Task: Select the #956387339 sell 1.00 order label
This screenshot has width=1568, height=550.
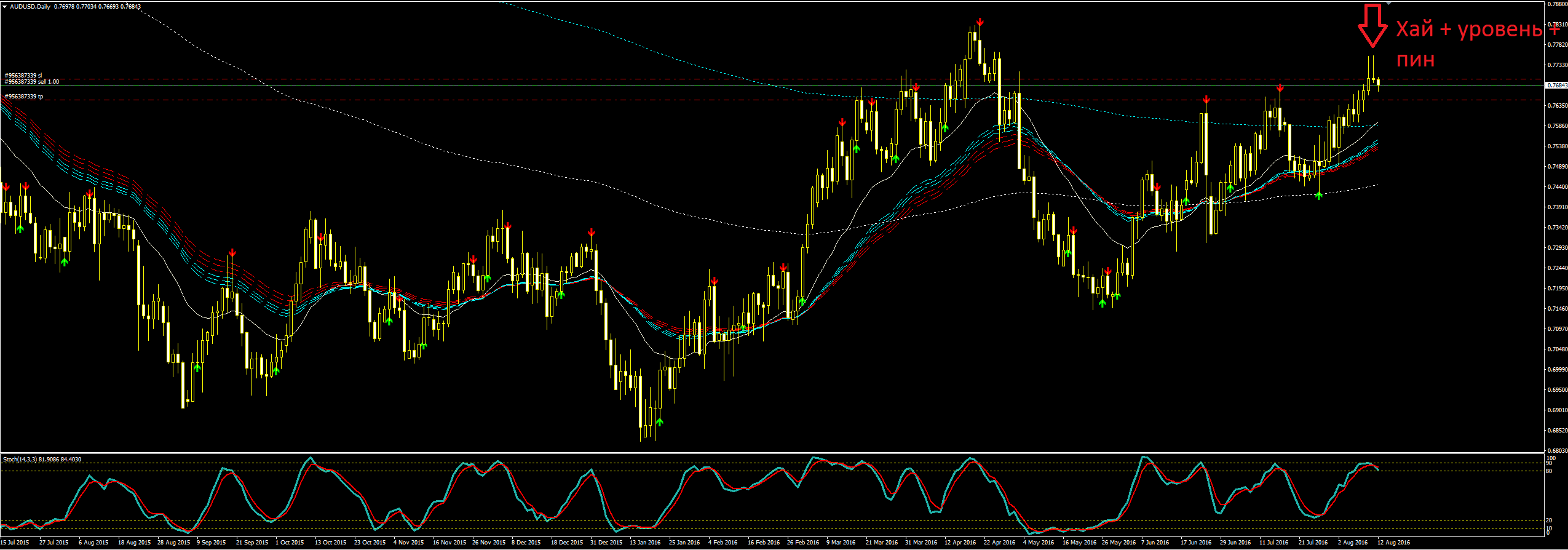Action: [x=31, y=82]
